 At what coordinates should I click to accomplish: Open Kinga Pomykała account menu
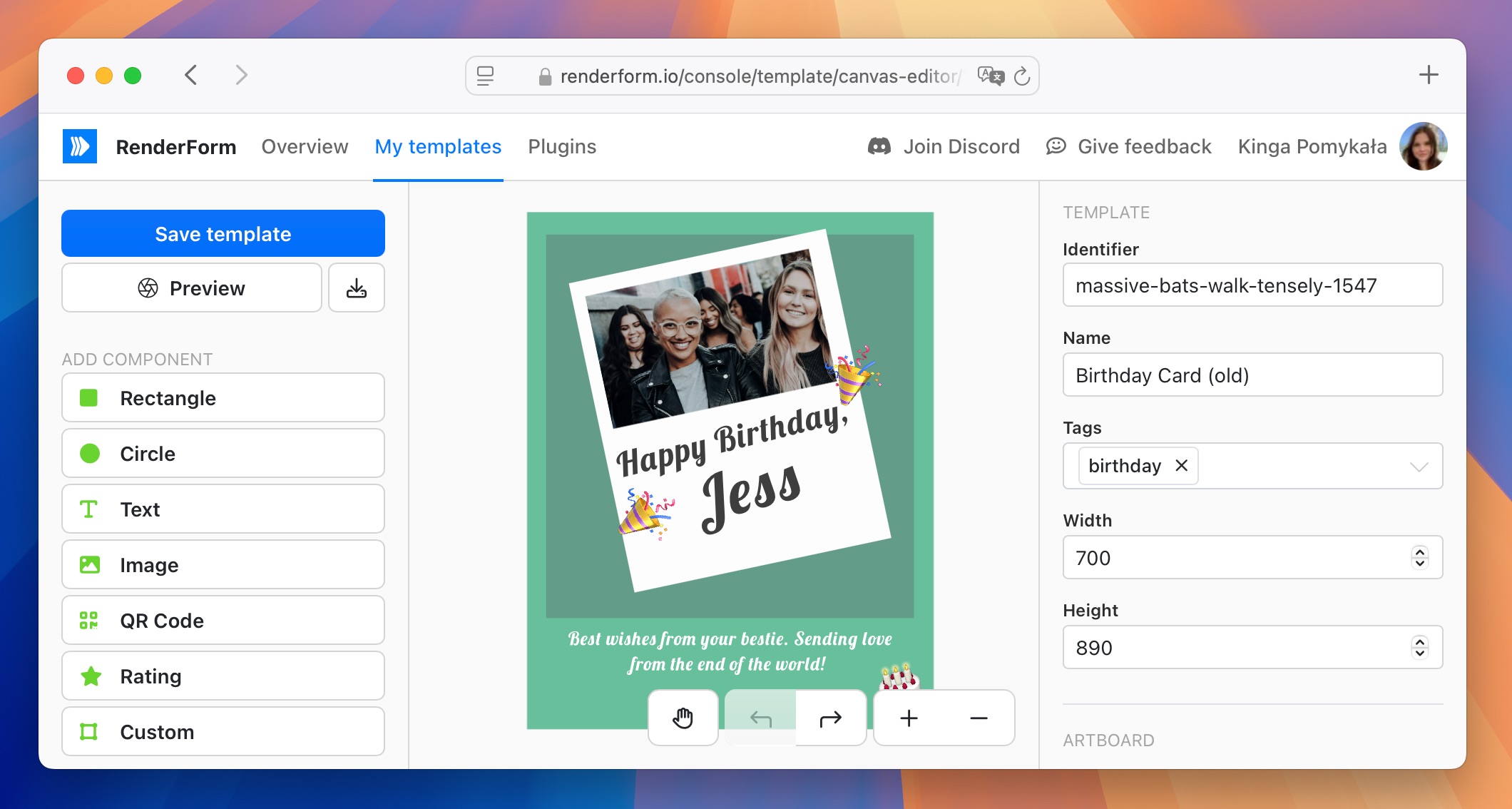pyautogui.click(x=1312, y=146)
